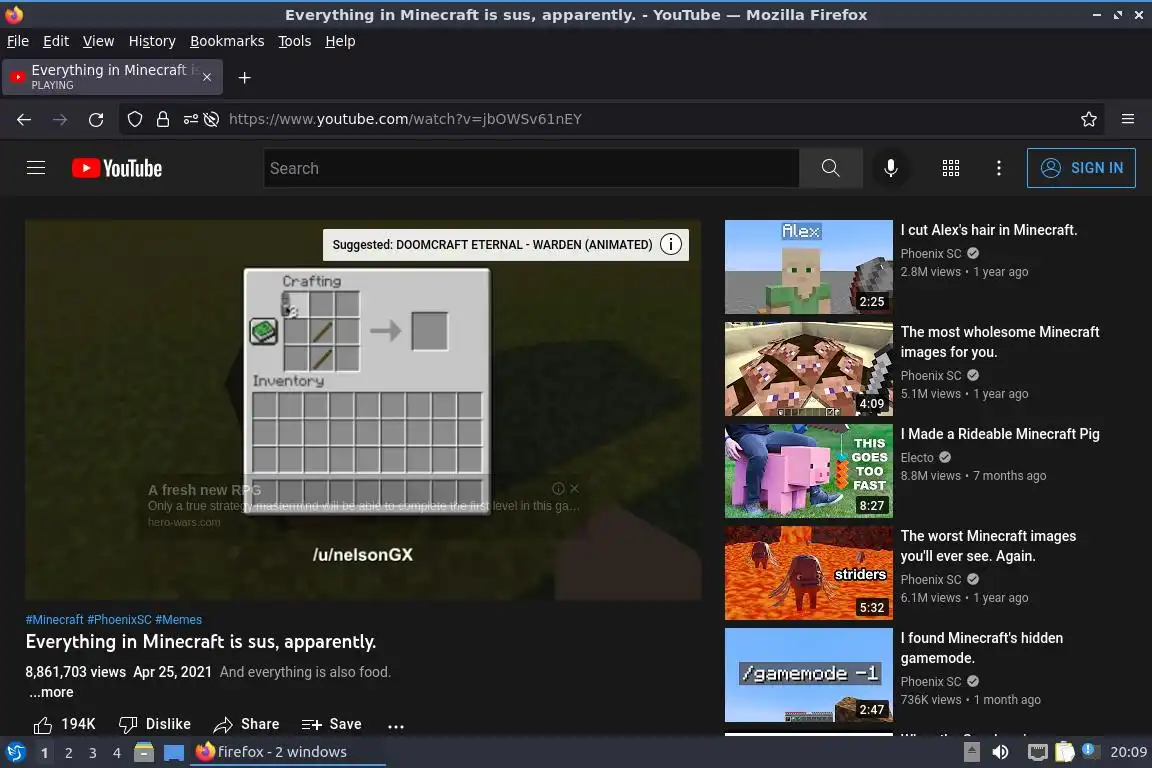Open hidden gamemode video thumbnail

808,675
